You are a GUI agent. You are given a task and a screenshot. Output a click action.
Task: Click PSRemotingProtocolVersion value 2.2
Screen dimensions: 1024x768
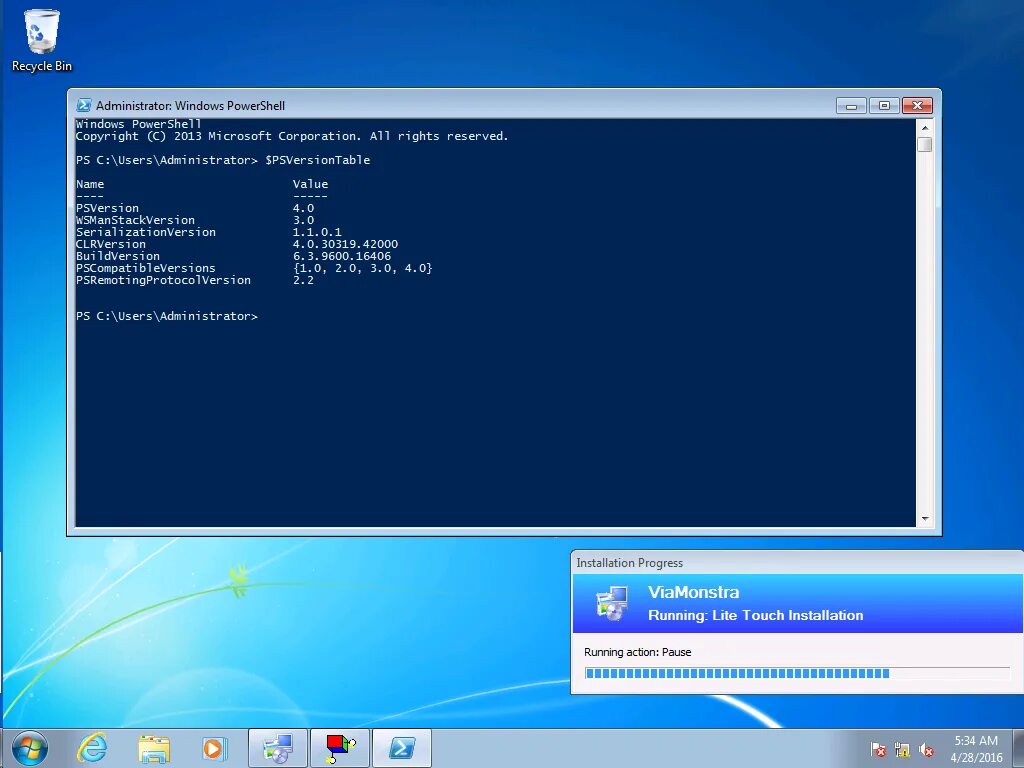[x=303, y=280]
